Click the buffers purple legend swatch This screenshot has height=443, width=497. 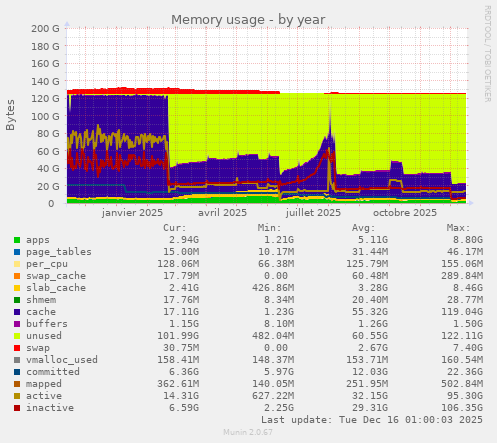click(x=17, y=324)
